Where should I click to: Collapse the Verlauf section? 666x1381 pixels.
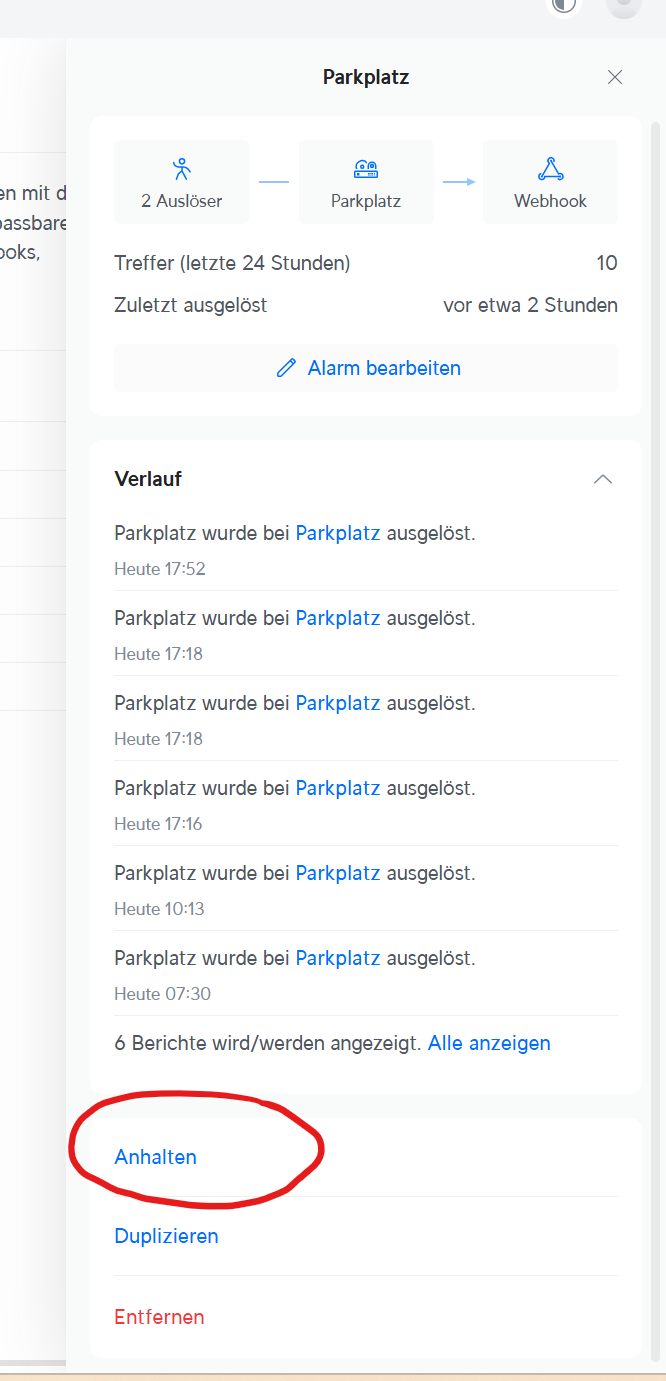click(x=602, y=479)
